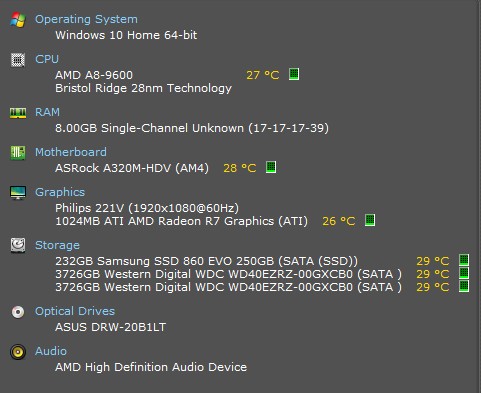Viewport: 481px width, 393px height.
Task: Click the Storage hard drive icon
Action: [18, 245]
